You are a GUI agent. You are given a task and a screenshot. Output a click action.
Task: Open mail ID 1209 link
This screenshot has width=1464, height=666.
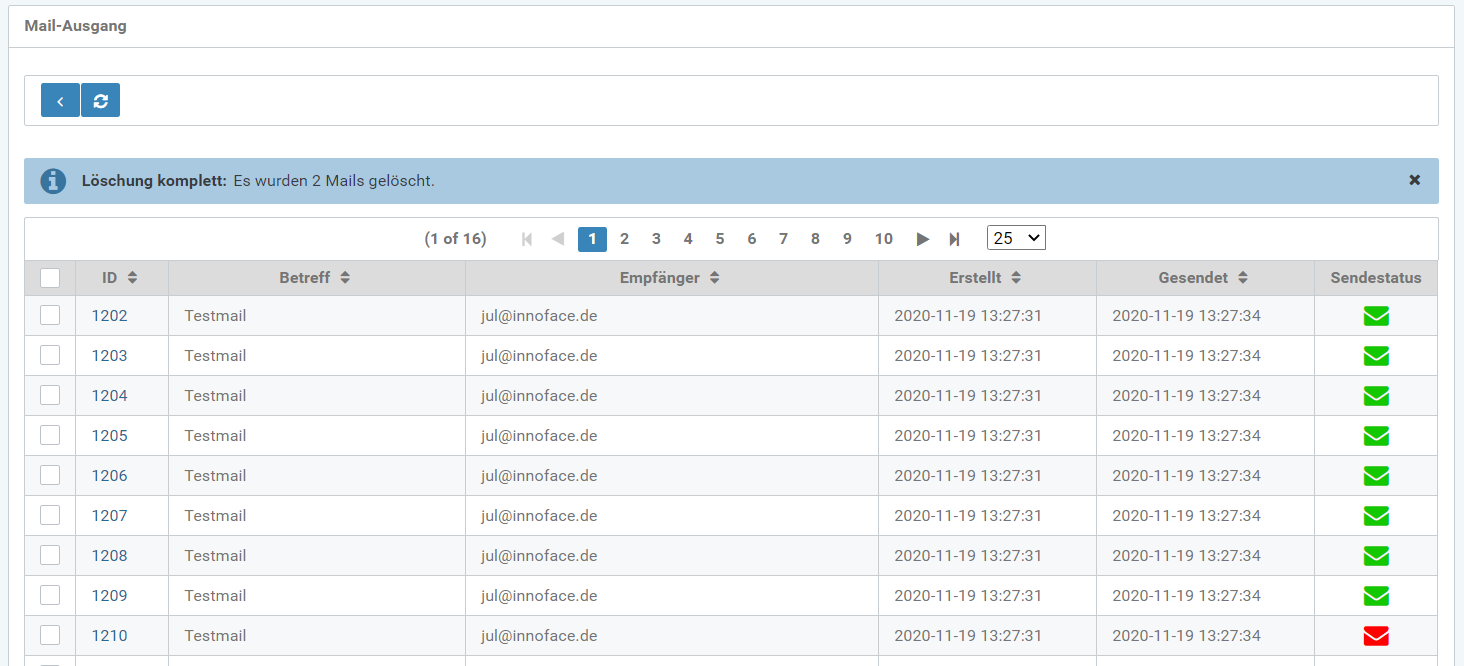tap(110, 596)
